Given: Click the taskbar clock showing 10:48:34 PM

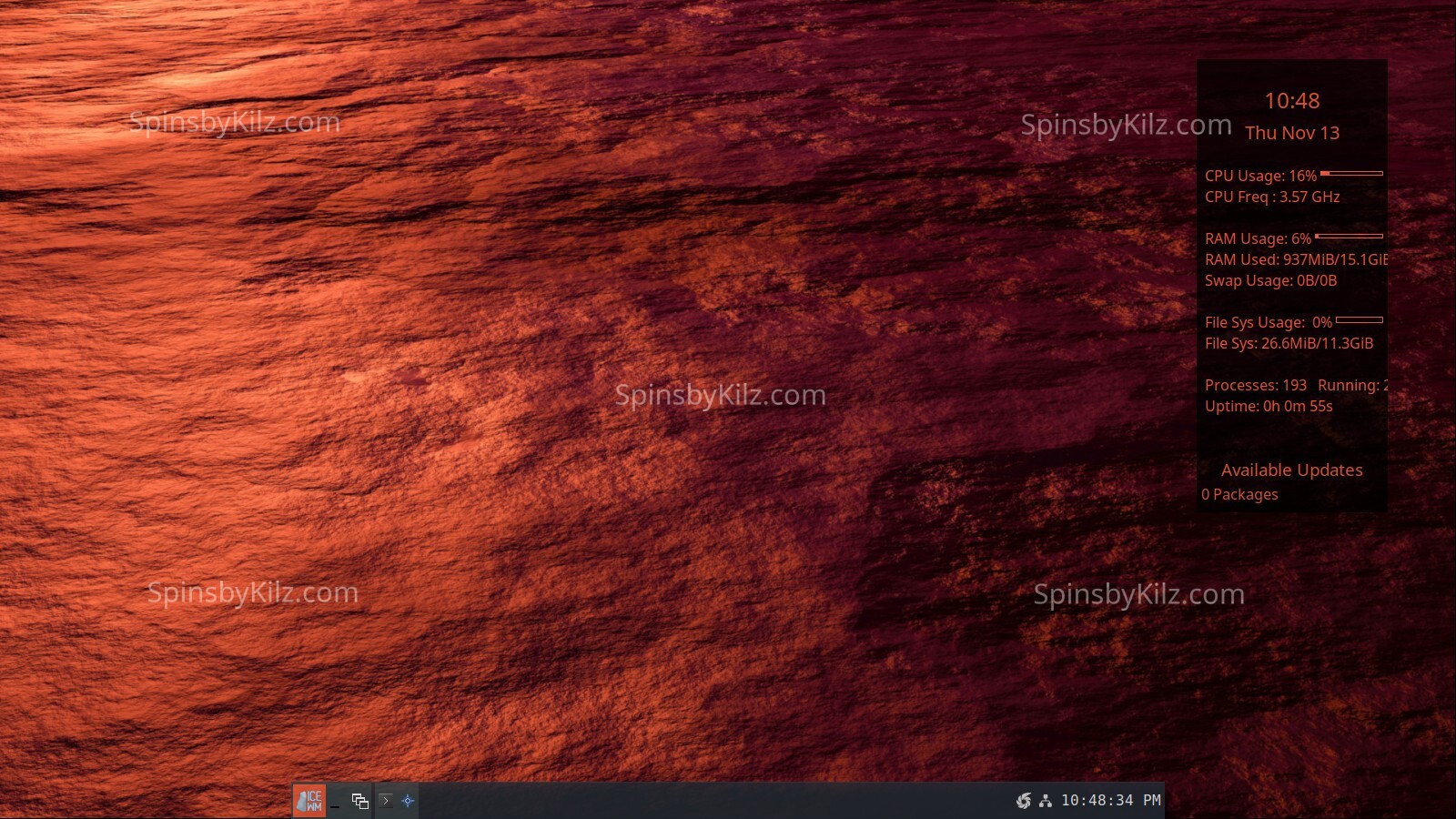Looking at the screenshot, I should 1110,801.
